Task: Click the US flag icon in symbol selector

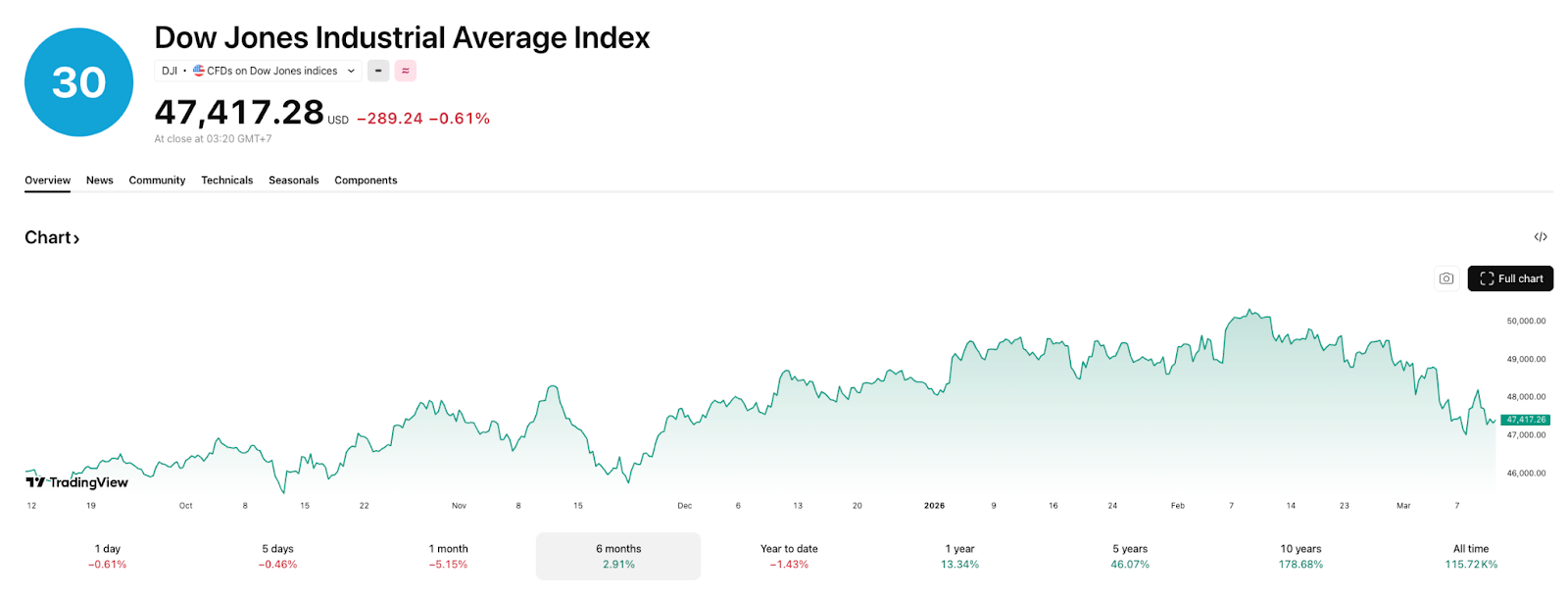Action: pyautogui.click(x=199, y=71)
